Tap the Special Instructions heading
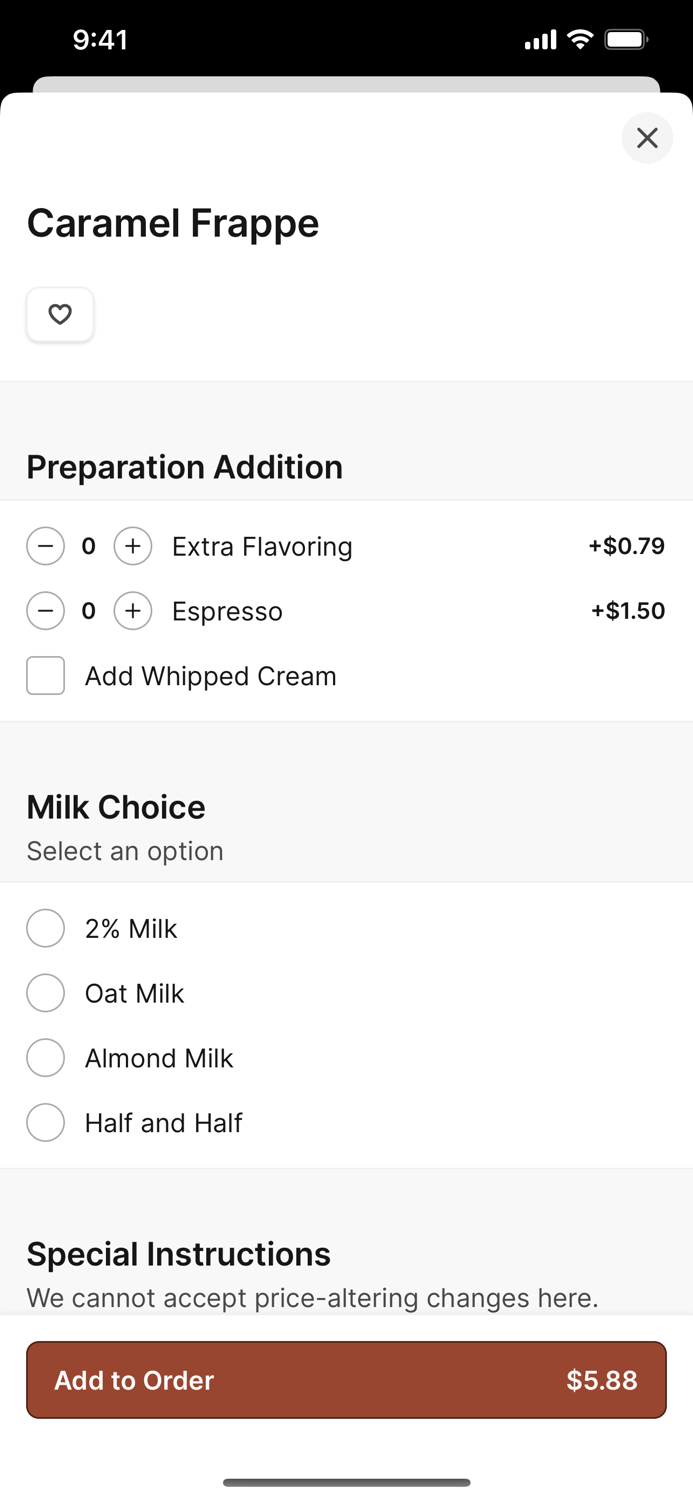The height and width of the screenshot is (1500, 693). tap(179, 1254)
